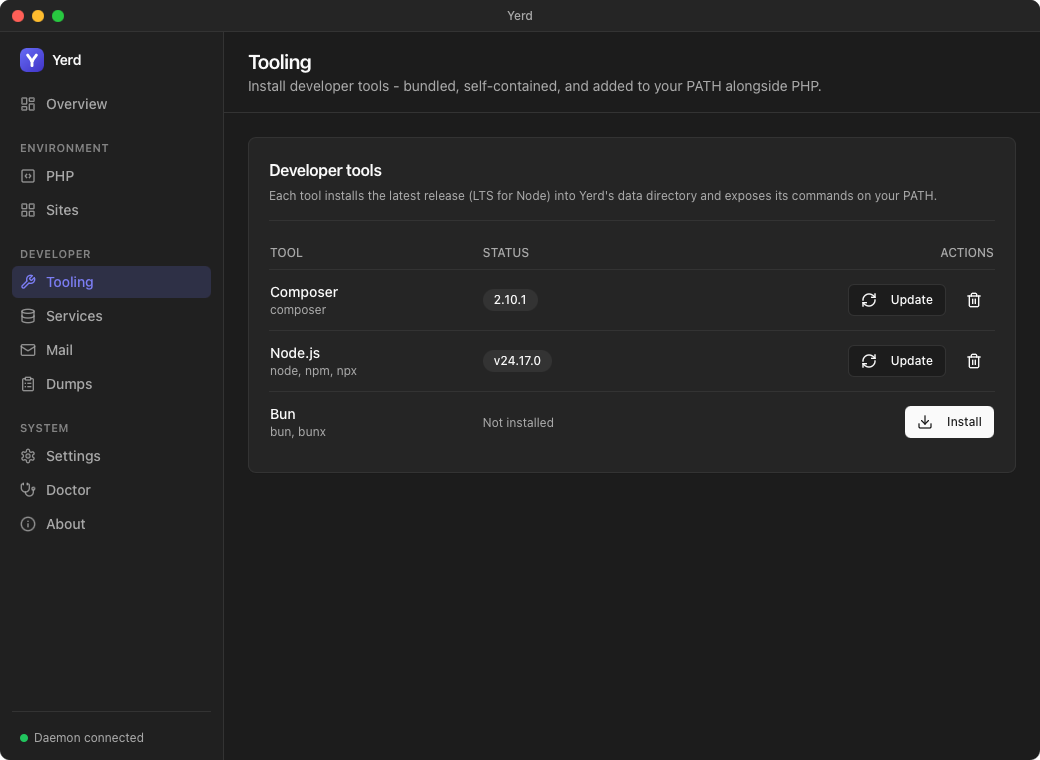Click the Tooling page title

(280, 62)
